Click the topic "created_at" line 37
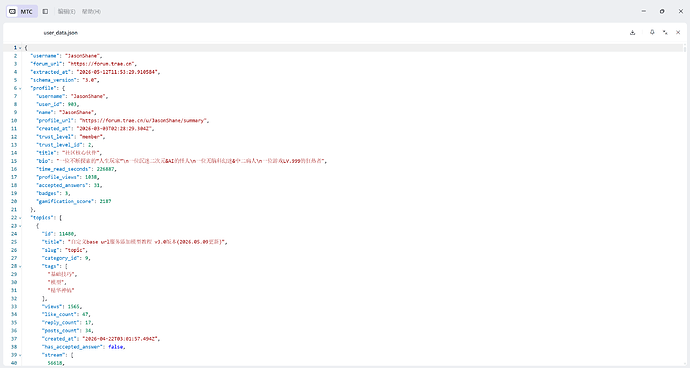The width and height of the screenshot is (690, 368). click(101, 339)
